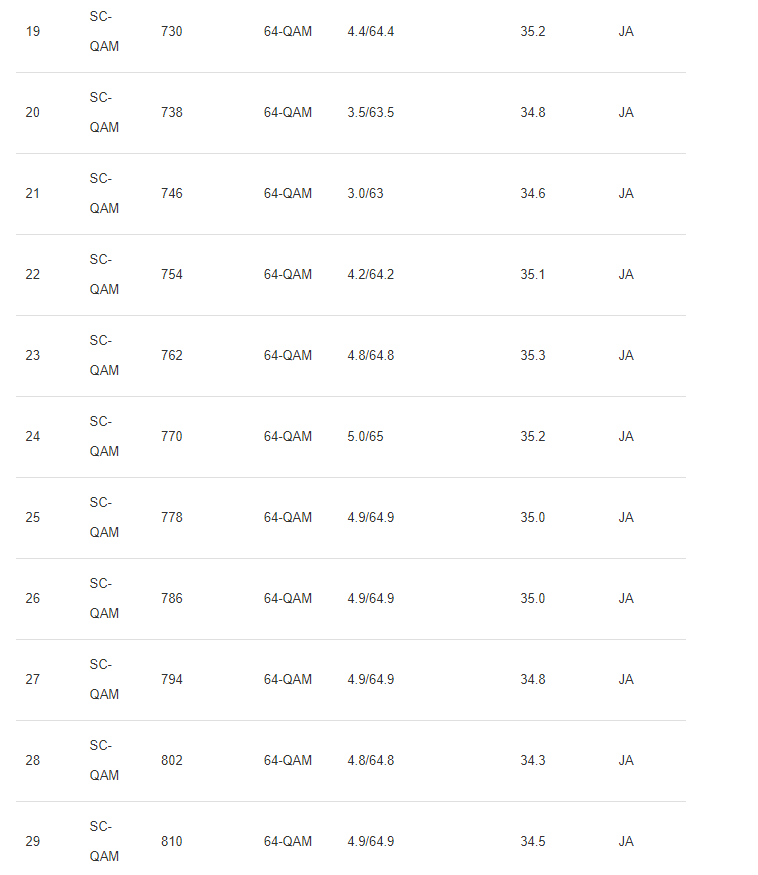
Task: Select the 3.0/63 power cell
Action: click(365, 194)
